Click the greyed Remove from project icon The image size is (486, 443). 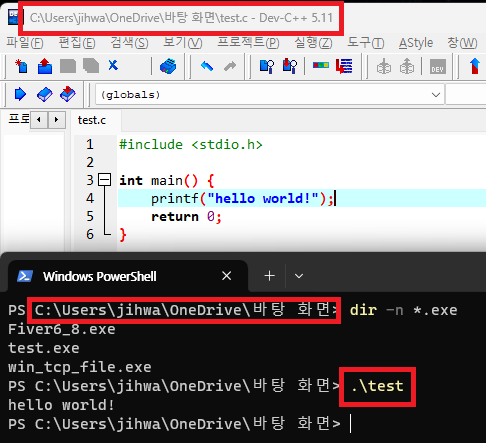407,66
